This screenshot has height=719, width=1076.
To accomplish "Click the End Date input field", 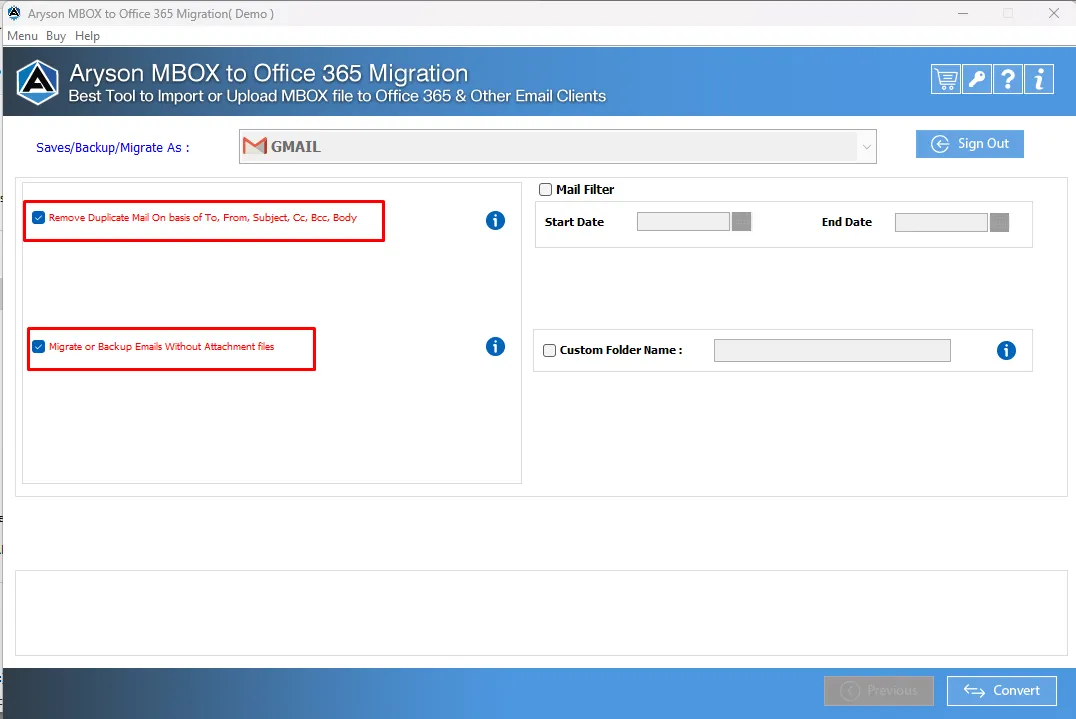I will pyautogui.click(x=942, y=222).
